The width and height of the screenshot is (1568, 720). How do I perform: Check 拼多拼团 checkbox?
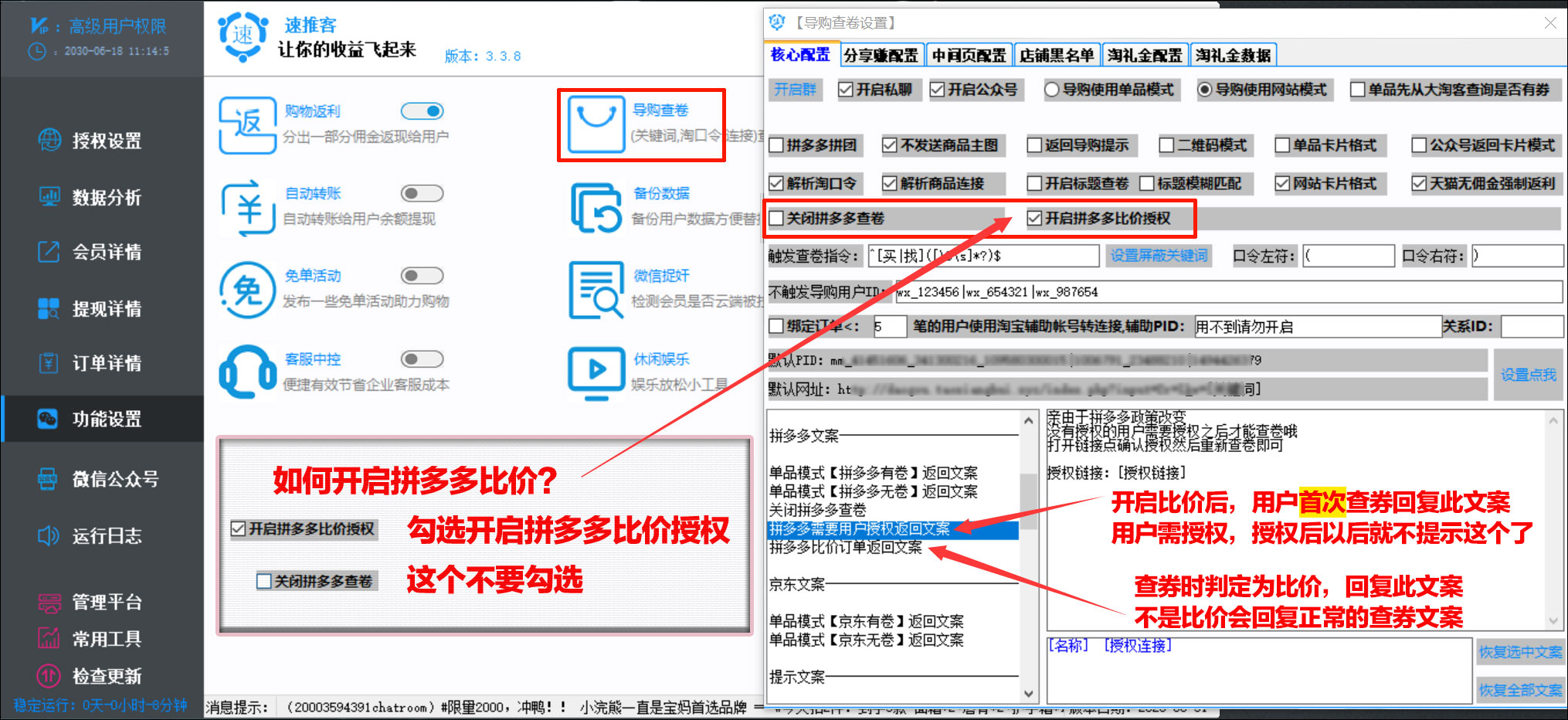click(776, 145)
